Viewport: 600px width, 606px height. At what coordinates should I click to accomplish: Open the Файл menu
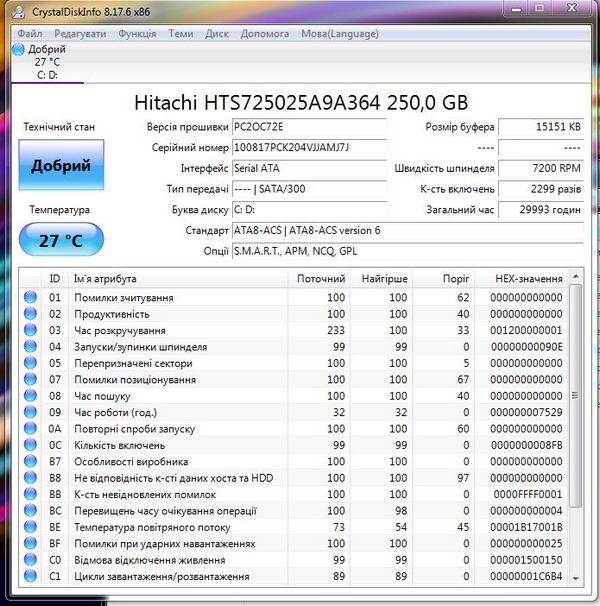coord(30,33)
